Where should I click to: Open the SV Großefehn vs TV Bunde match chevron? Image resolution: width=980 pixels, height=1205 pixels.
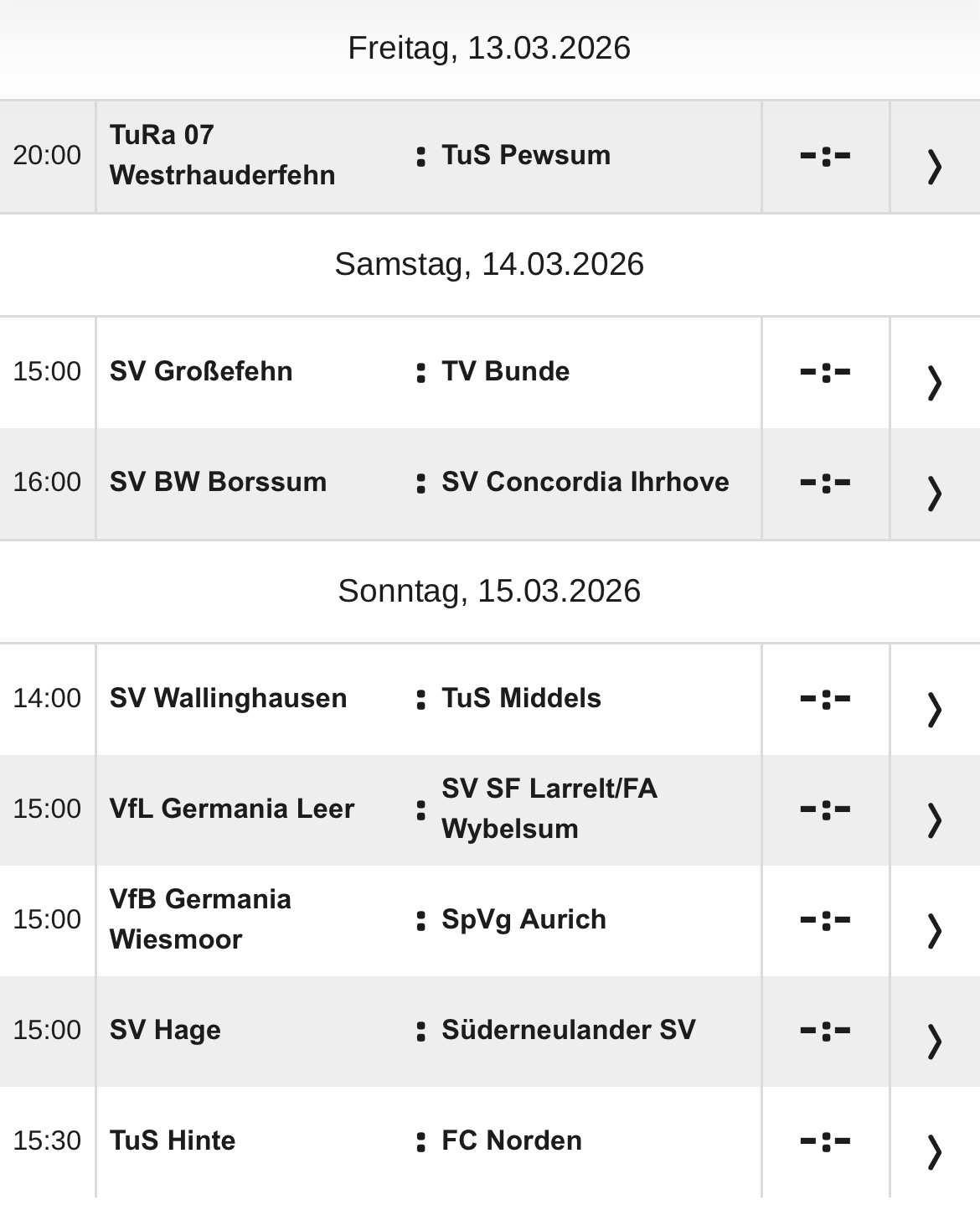pyautogui.click(x=933, y=371)
